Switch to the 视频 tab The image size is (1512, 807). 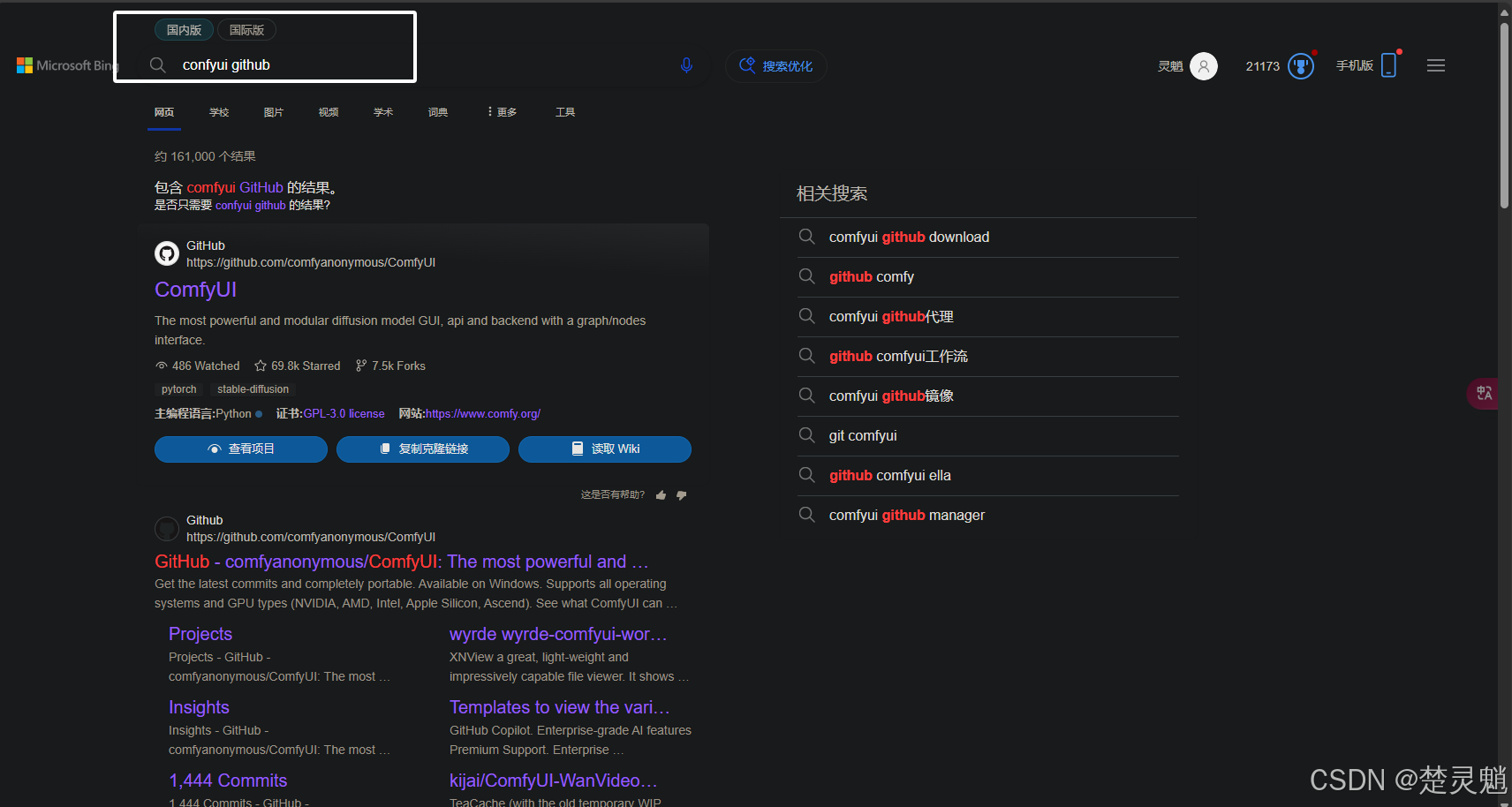pos(329,112)
